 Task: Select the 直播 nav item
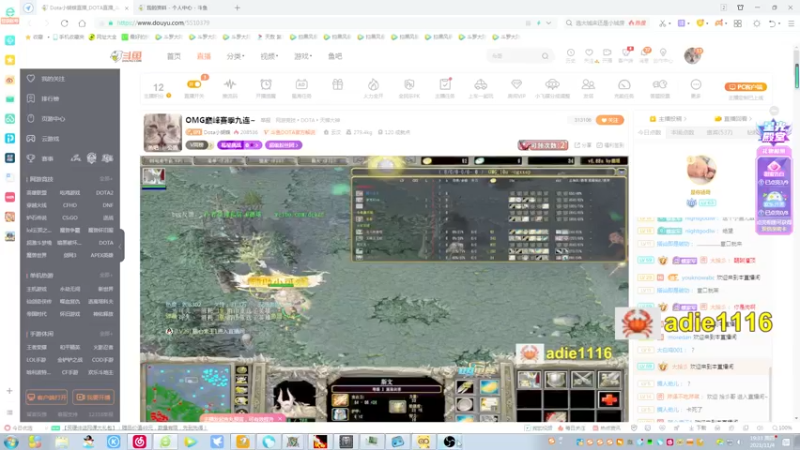tap(204, 56)
